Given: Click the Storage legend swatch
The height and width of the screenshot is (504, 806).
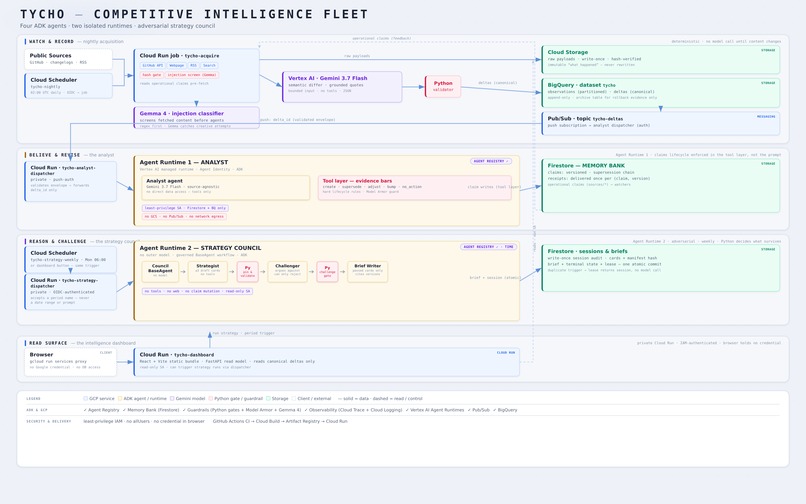Looking at the screenshot, I should 268,399.
